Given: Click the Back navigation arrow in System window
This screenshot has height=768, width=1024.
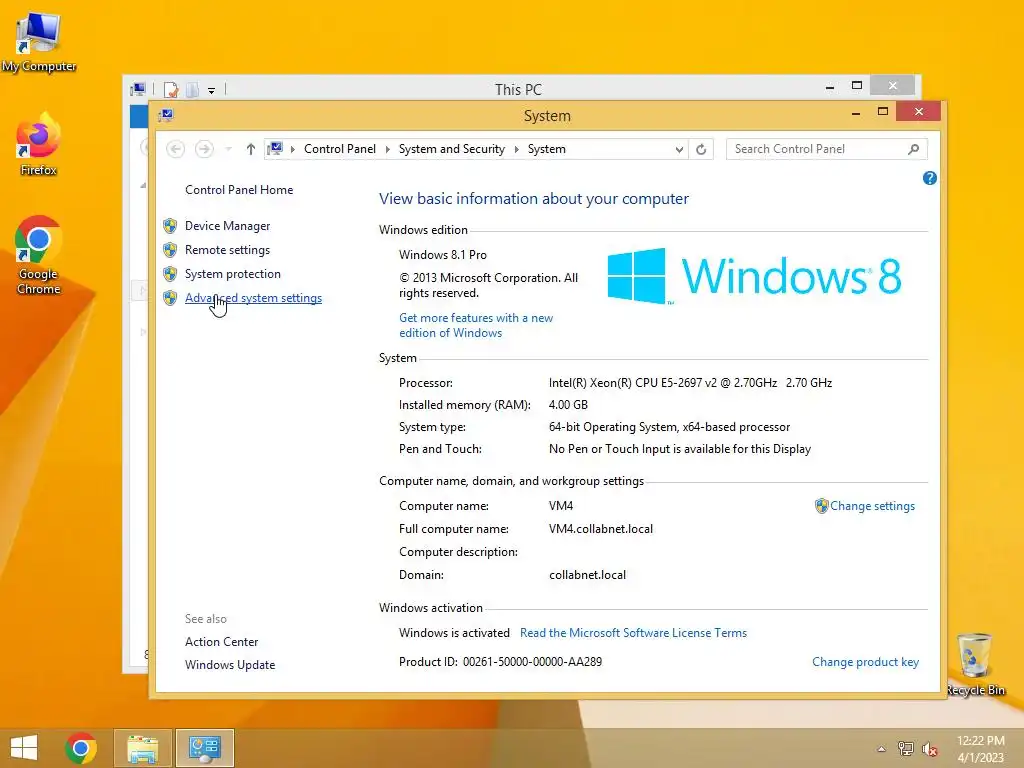Looking at the screenshot, I should [175, 150].
